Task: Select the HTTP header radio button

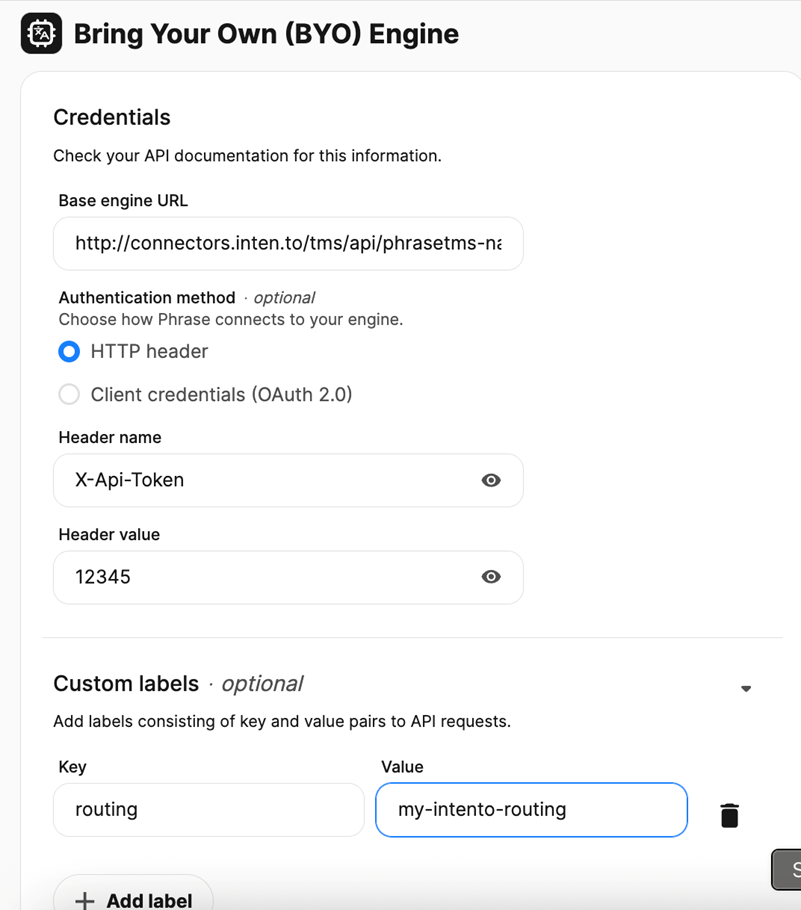Action: pos(69,352)
